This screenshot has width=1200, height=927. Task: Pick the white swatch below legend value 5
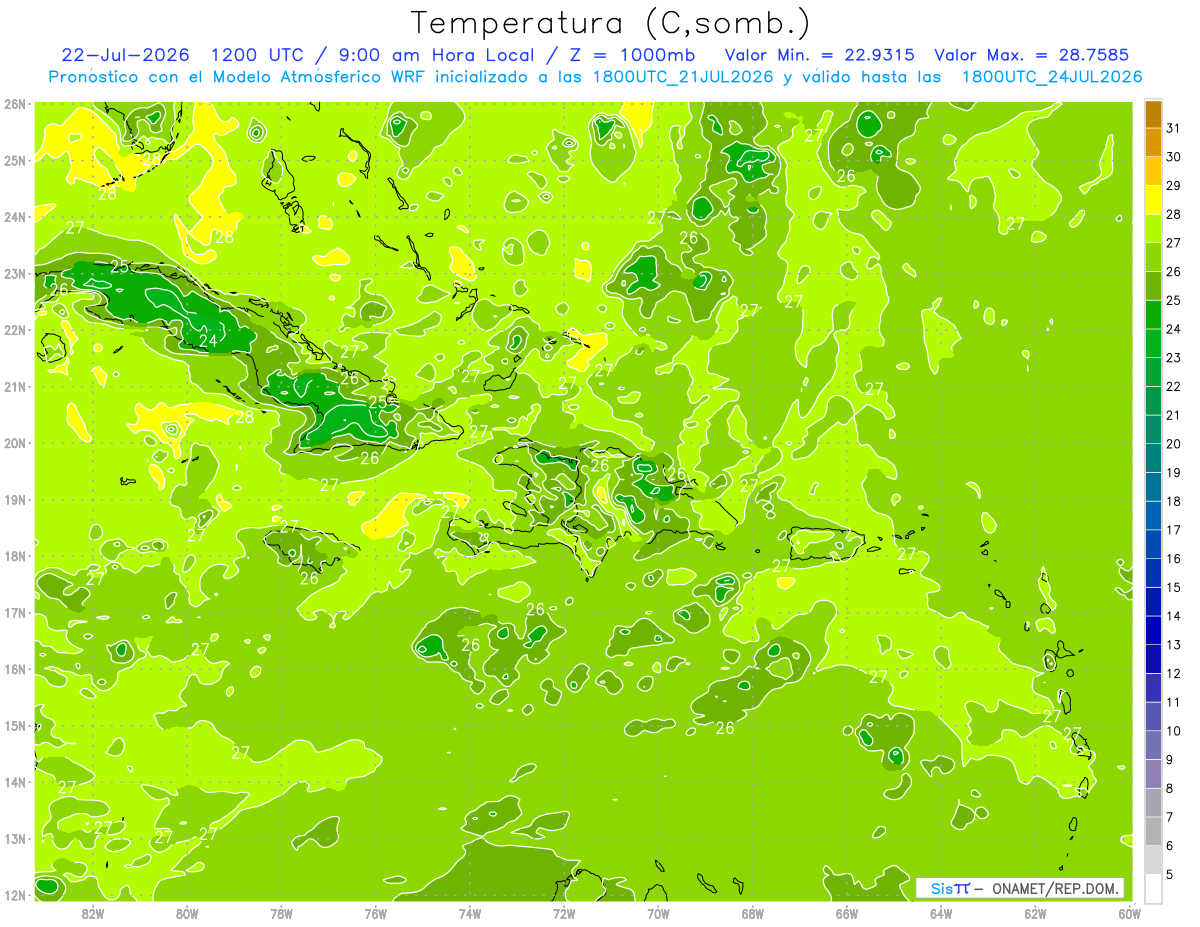(x=1153, y=888)
